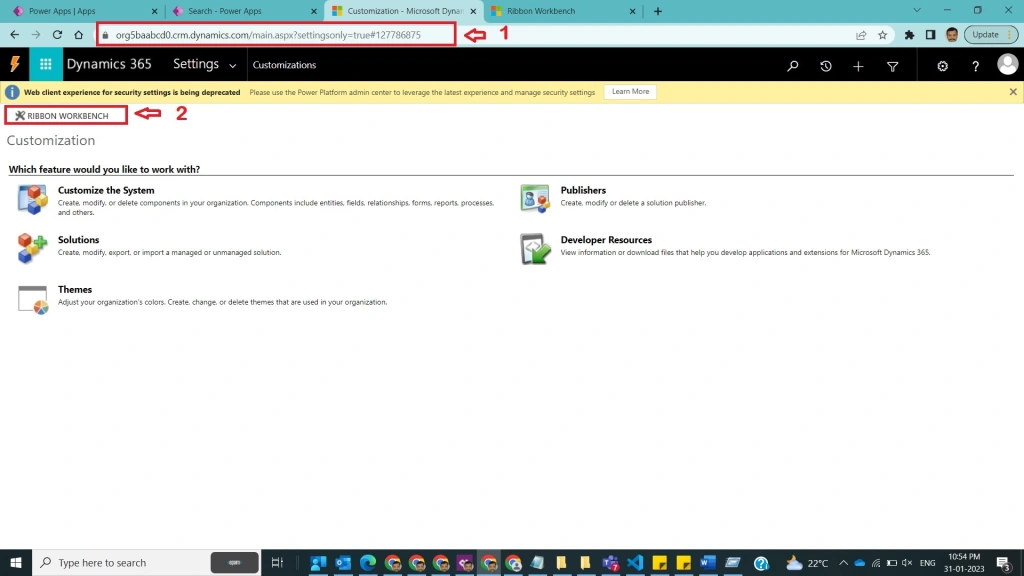The image size is (1024, 576).
Task: Click the Ribbon Workbench button
Action: pos(62,116)
